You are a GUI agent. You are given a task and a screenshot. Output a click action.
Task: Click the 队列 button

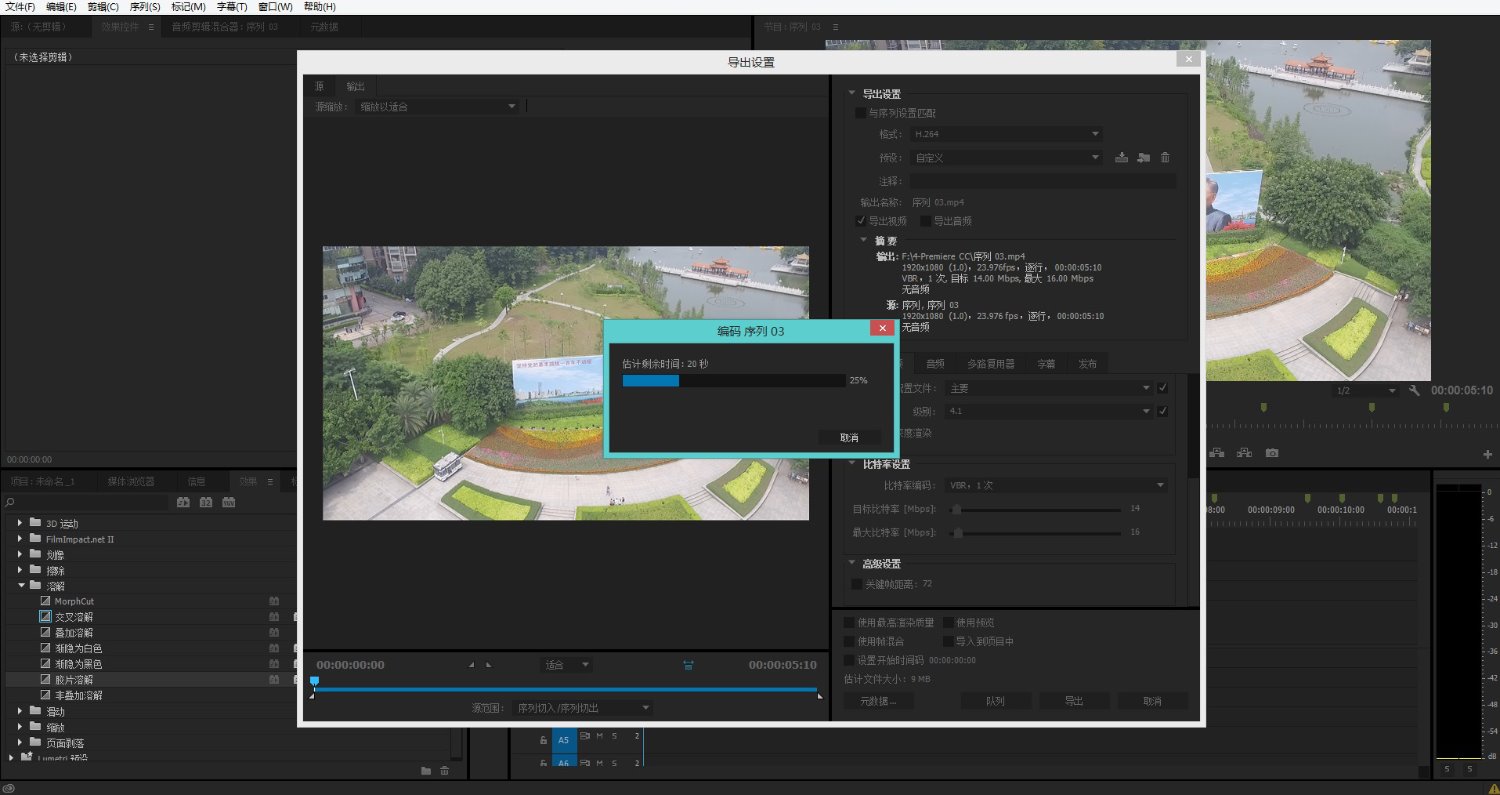click(x=994, y=701)
